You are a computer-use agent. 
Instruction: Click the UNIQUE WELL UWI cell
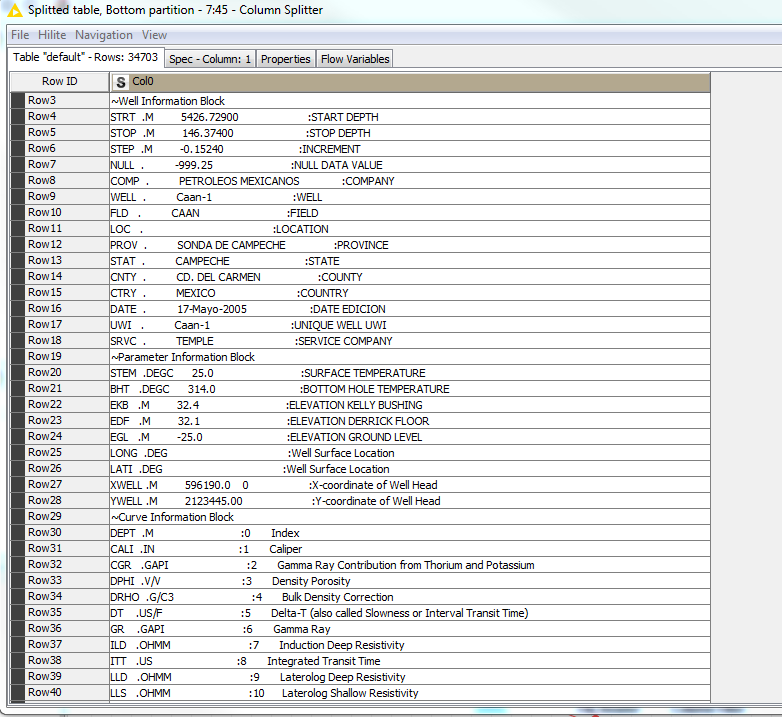410,325
